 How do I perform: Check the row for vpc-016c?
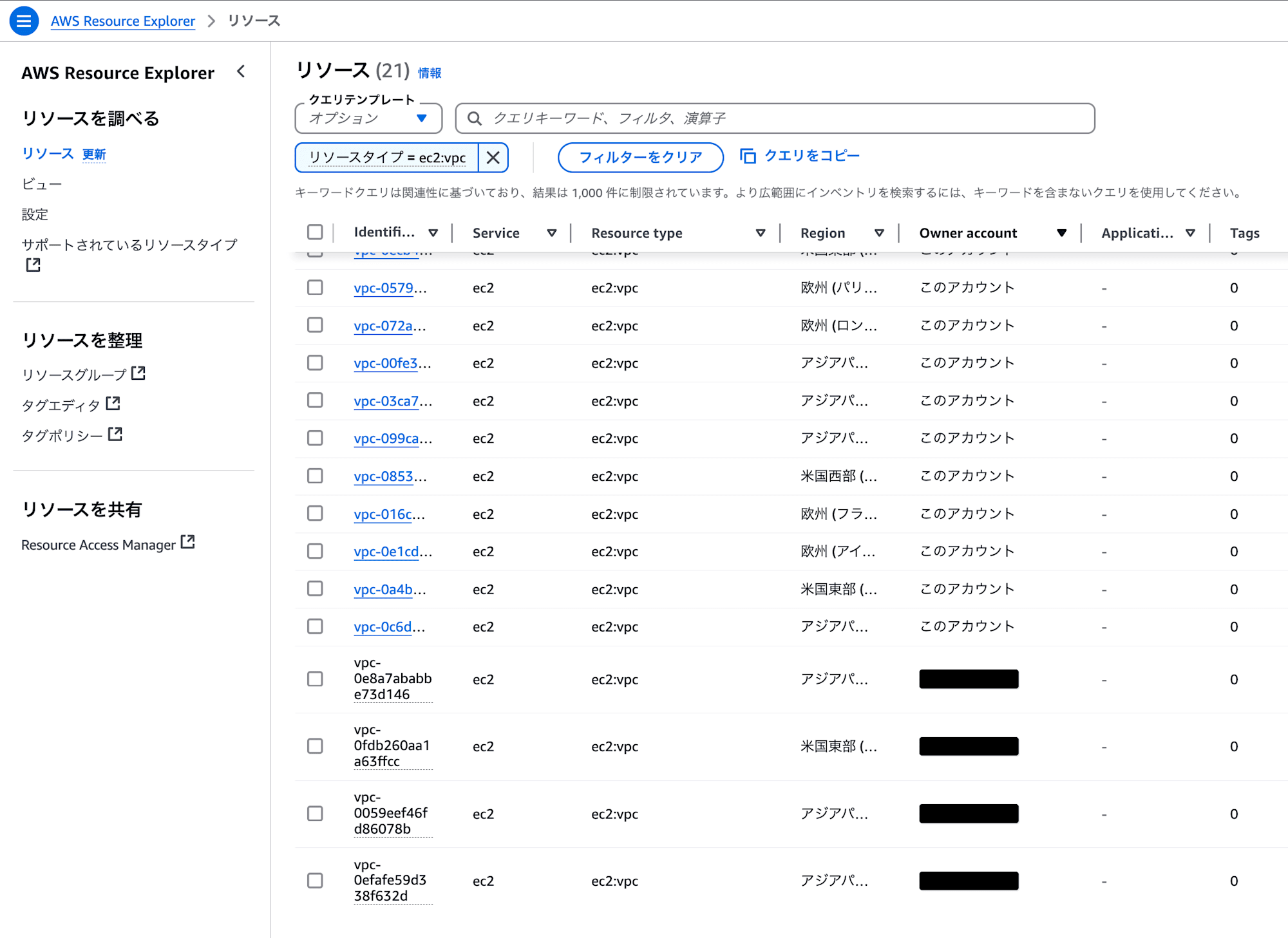pyautogui.click(x=315, y=513)
